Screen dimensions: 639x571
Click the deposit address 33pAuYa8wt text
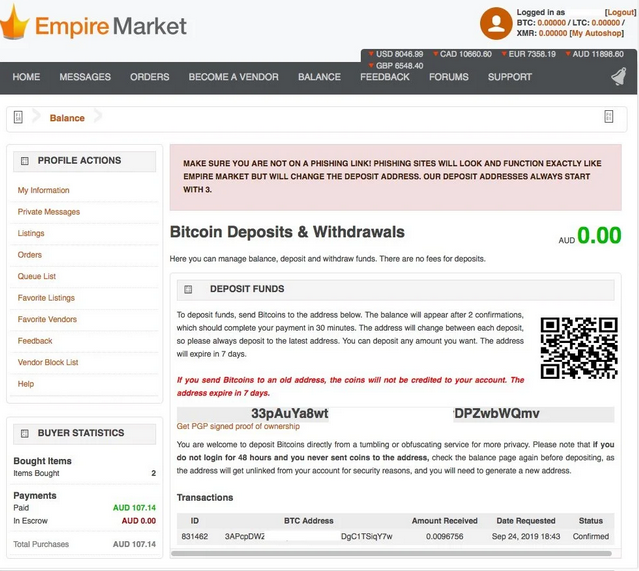[290, 414]
